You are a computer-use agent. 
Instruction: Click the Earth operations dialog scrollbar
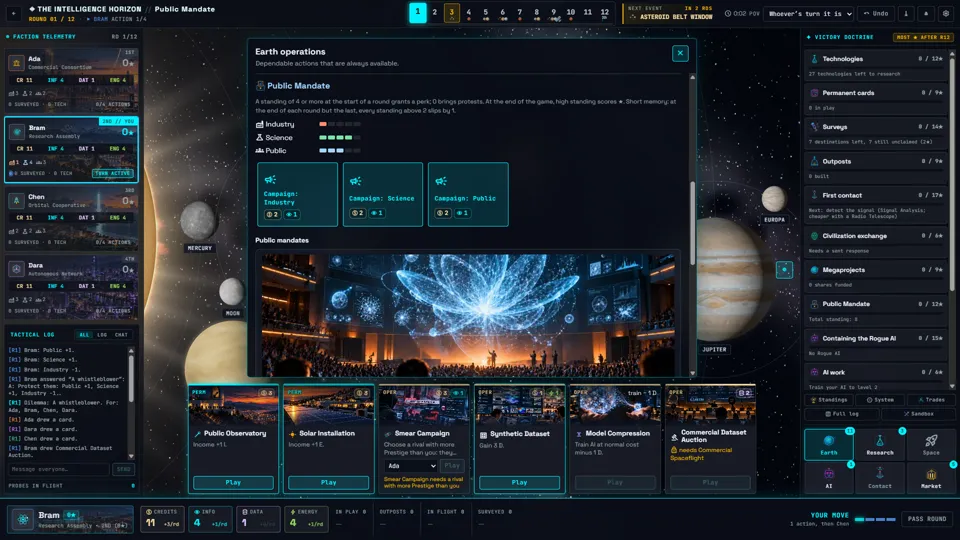click(692, 223)
